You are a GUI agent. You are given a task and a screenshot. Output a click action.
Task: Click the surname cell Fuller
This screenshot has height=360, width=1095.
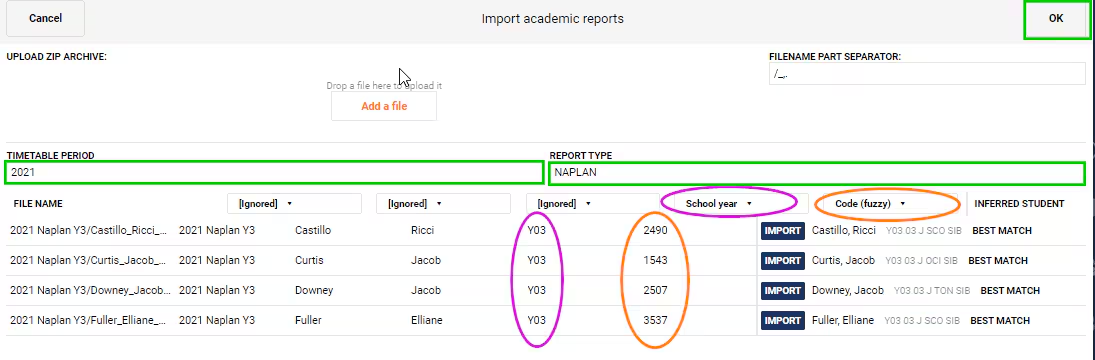(307, 321)
